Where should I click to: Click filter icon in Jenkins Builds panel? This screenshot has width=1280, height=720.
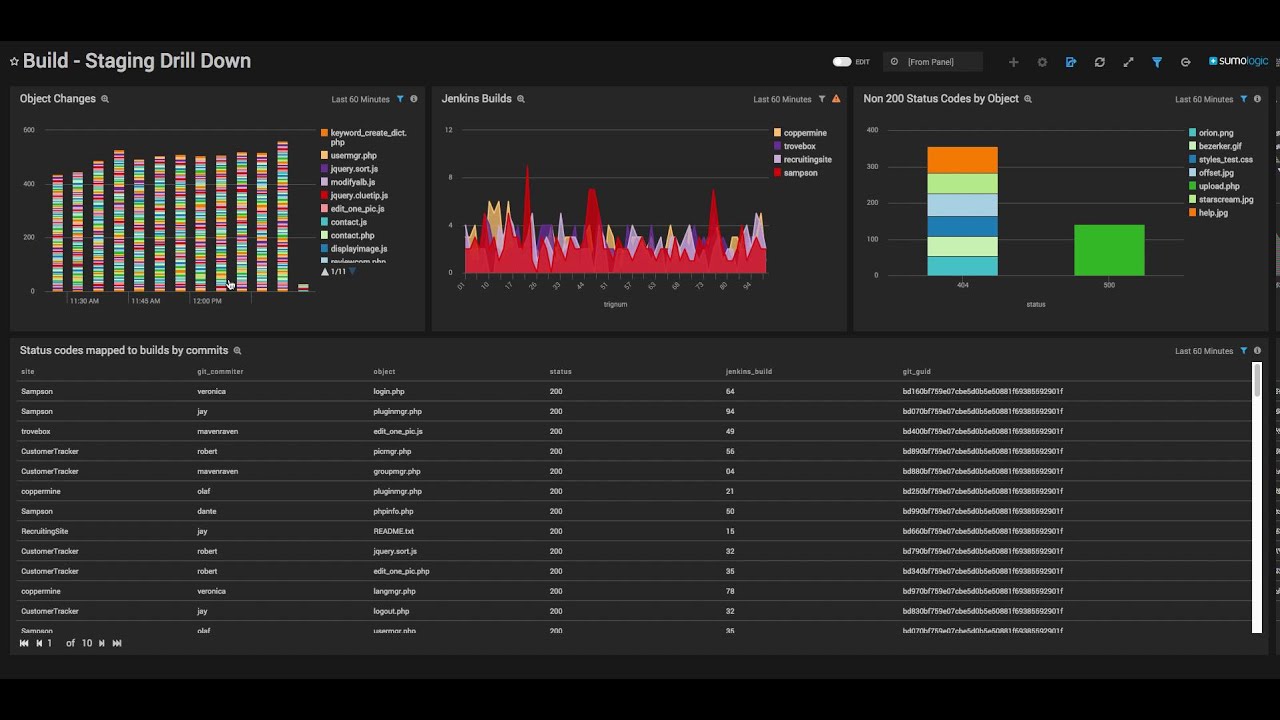[x=822, y=99]
